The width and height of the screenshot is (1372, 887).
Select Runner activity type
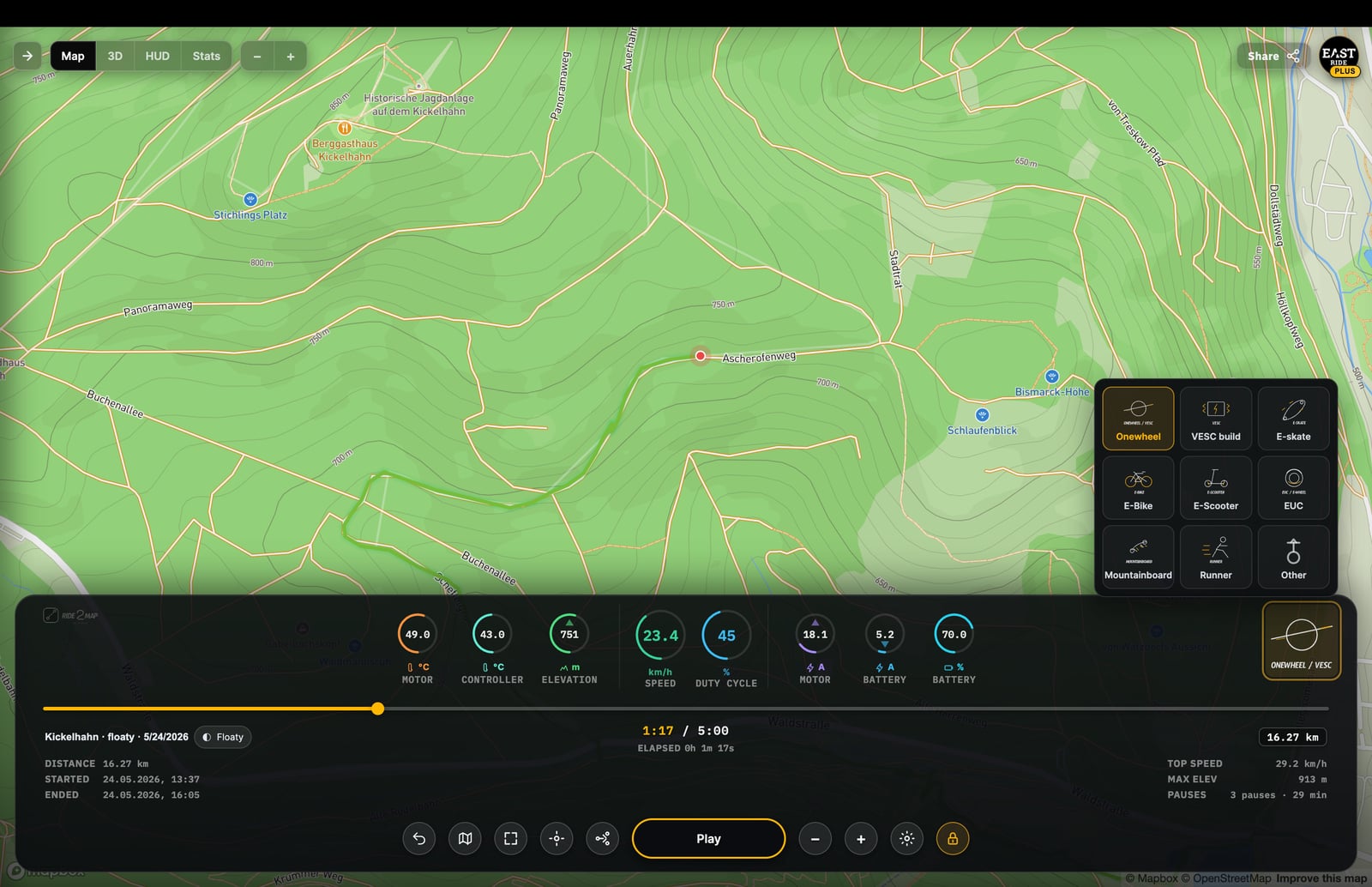1216,558
